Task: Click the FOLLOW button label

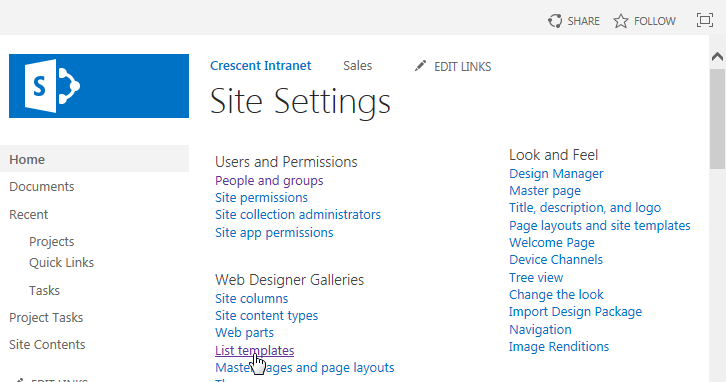Action: pyautogui.click(x=655, y=21)
